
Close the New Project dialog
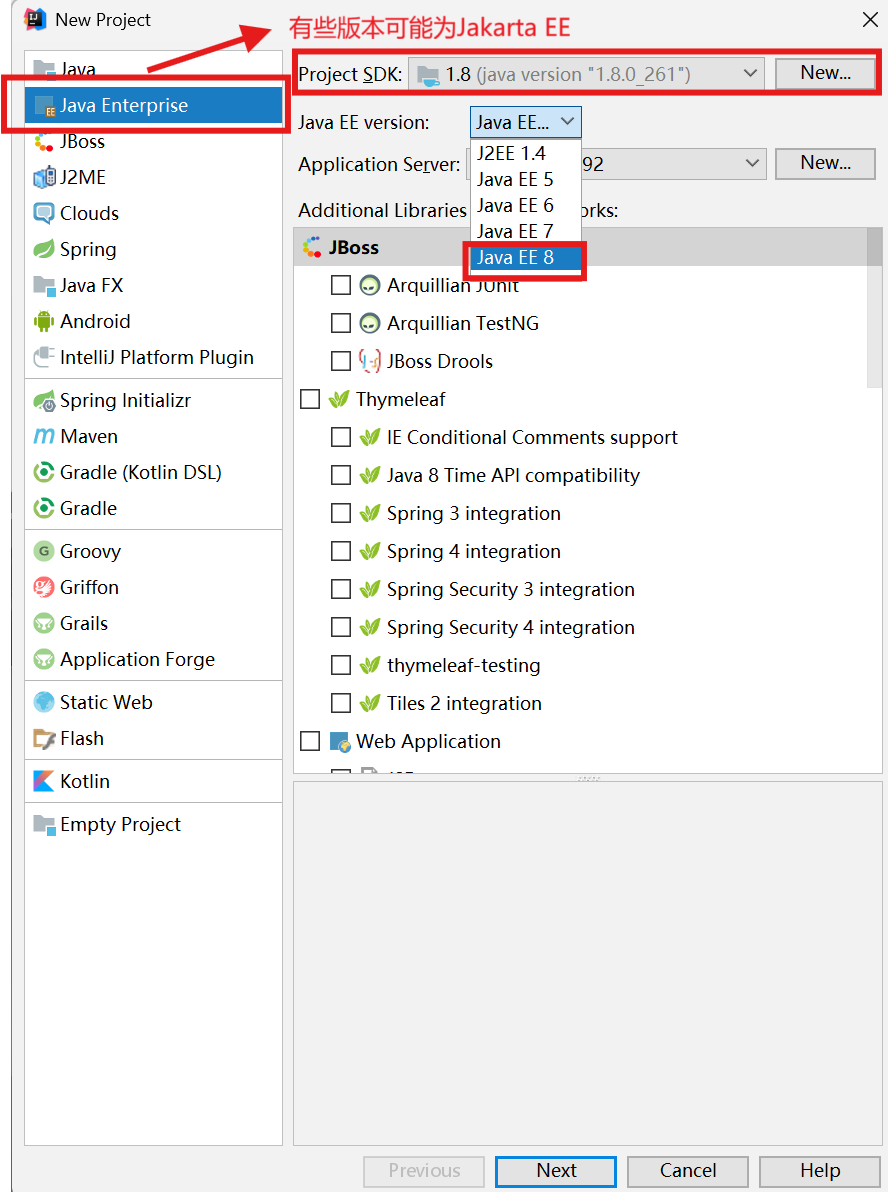pos(870,20)
